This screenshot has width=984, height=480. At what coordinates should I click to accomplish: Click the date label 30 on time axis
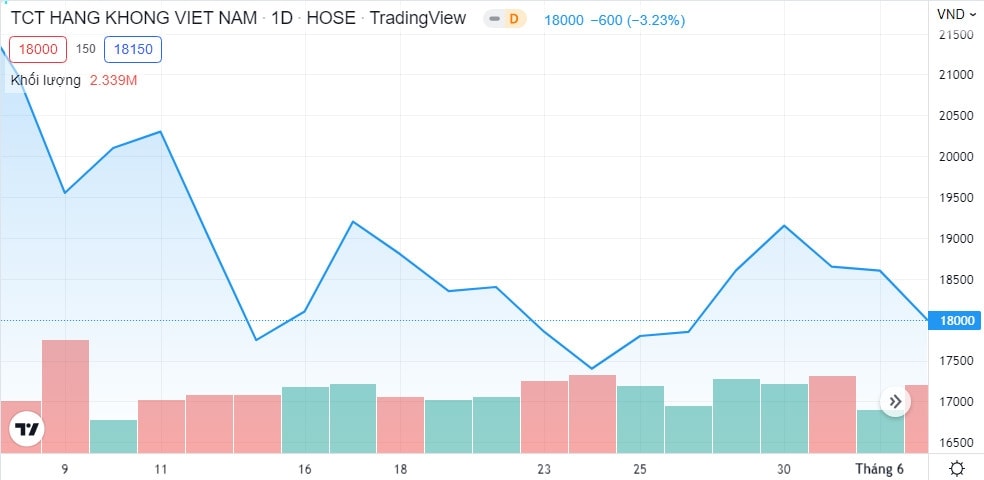(784, 469)
